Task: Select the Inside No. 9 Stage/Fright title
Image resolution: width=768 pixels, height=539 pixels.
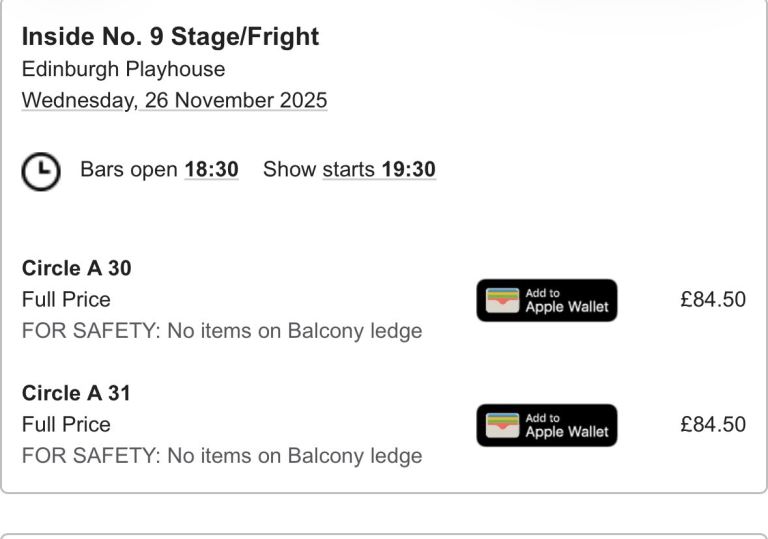Action: tap(170, 37)
